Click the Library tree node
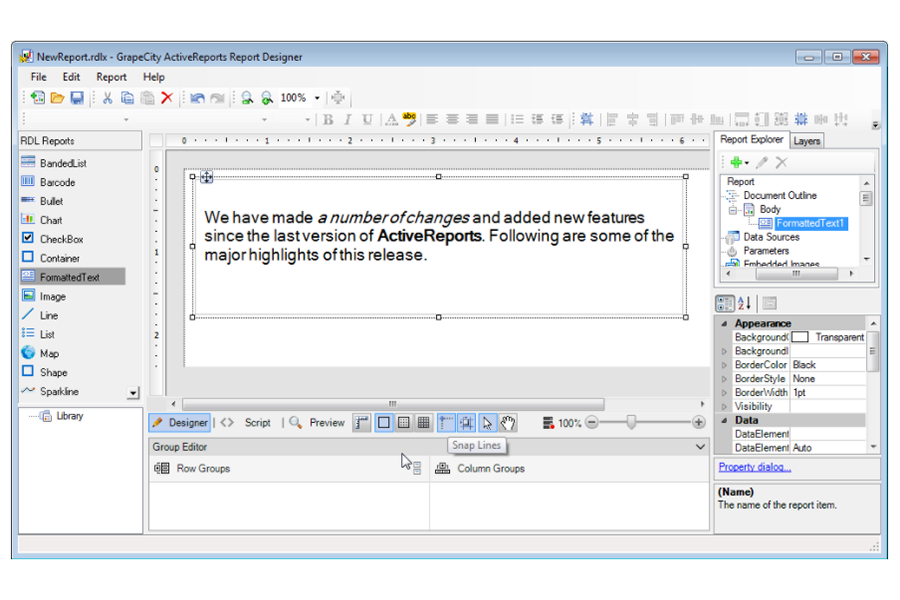900x600 pixels. [69, 416]
